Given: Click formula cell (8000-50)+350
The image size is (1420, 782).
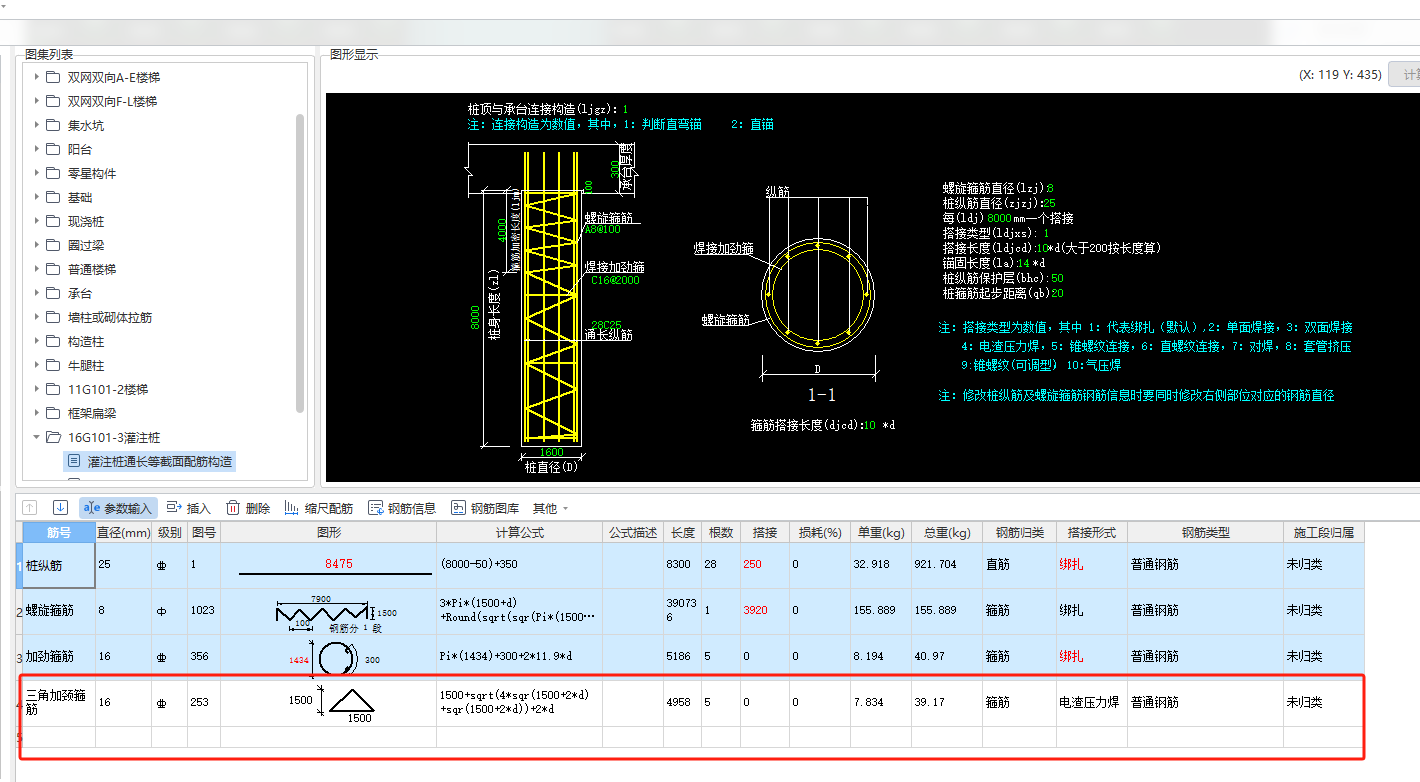Looking at the screenshot, I should point(519,565).
